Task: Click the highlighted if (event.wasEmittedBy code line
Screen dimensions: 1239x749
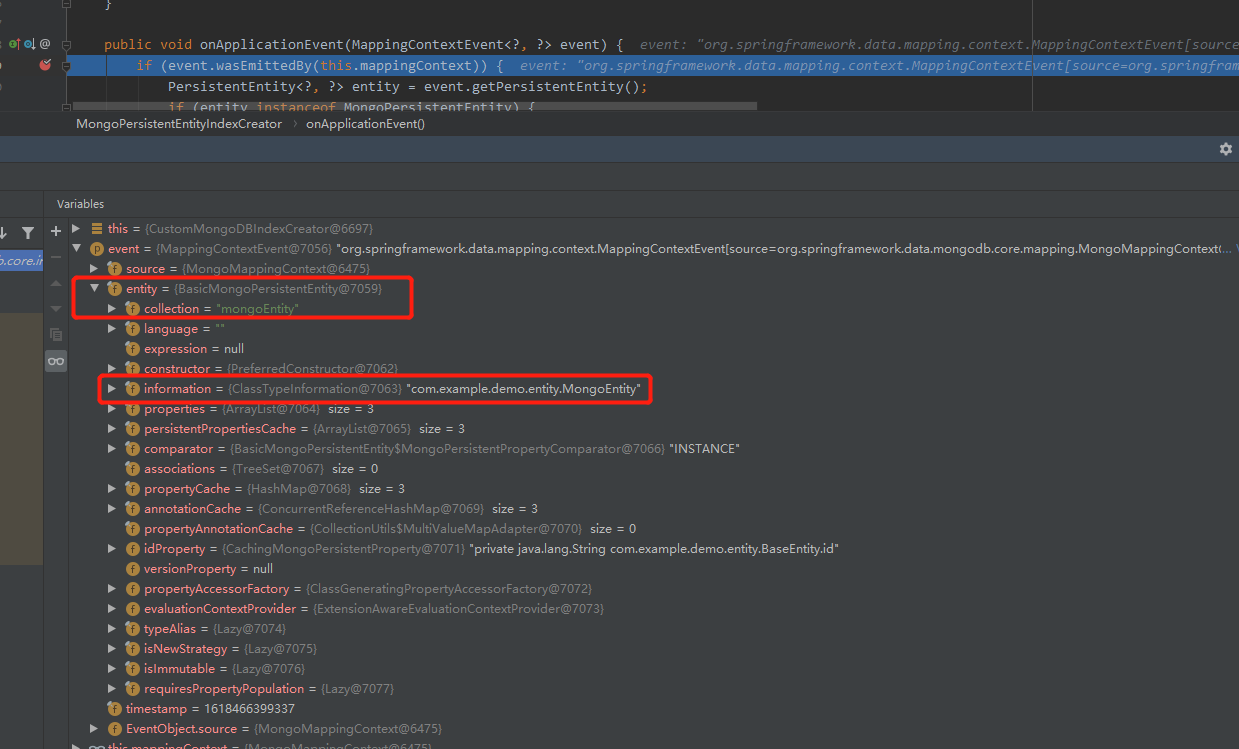Action: 654,66
